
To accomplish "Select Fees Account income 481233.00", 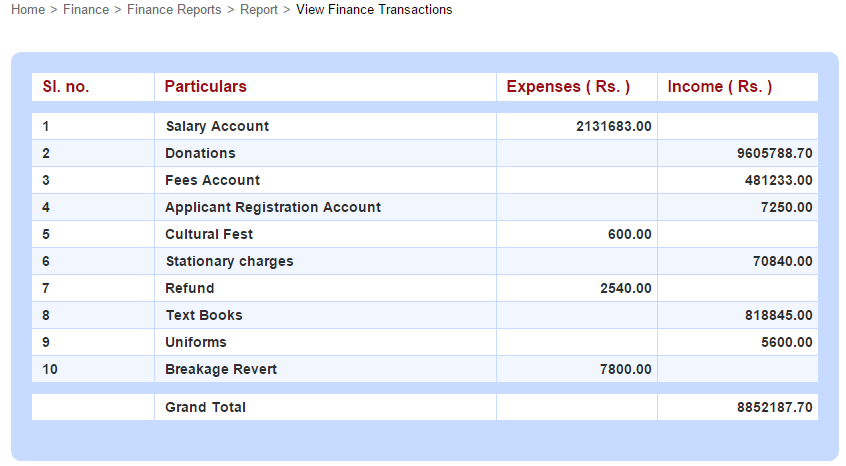I will pos(778,180).
